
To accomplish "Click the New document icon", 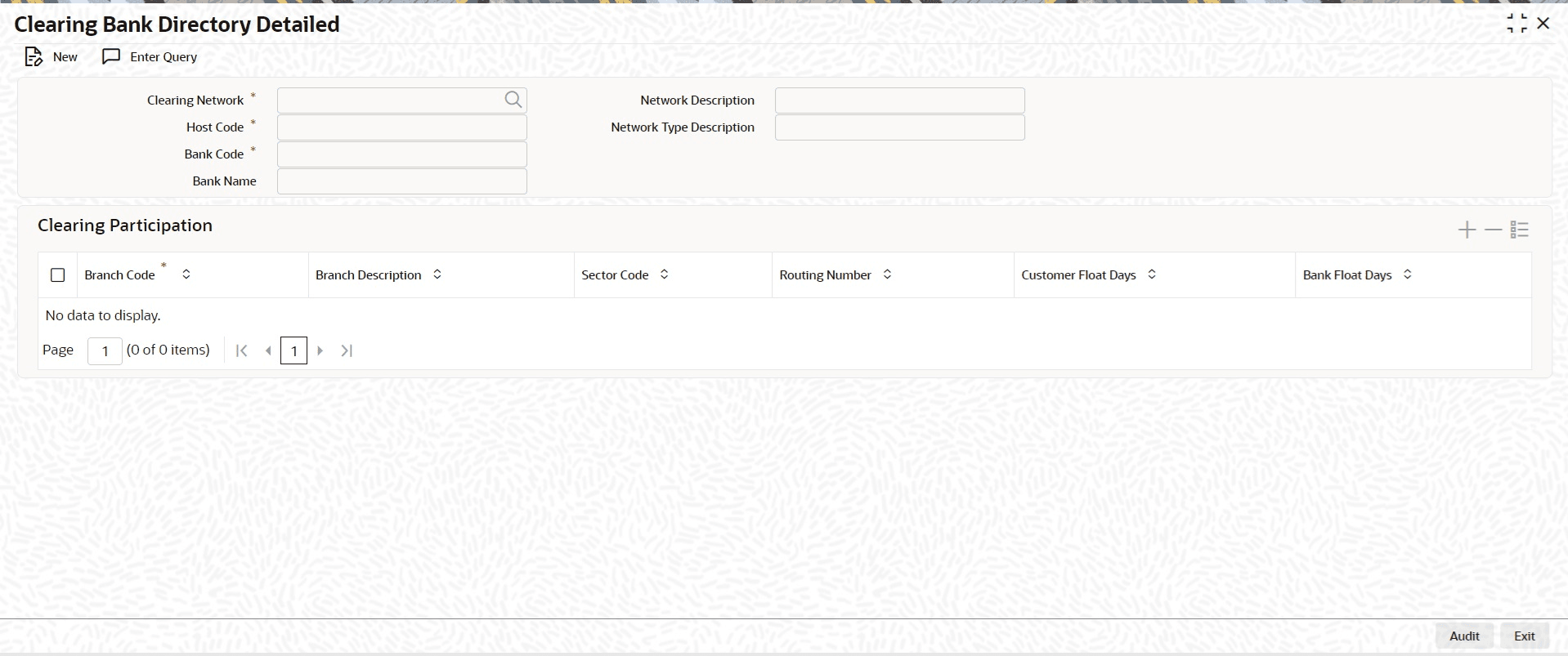I will 34,56.
